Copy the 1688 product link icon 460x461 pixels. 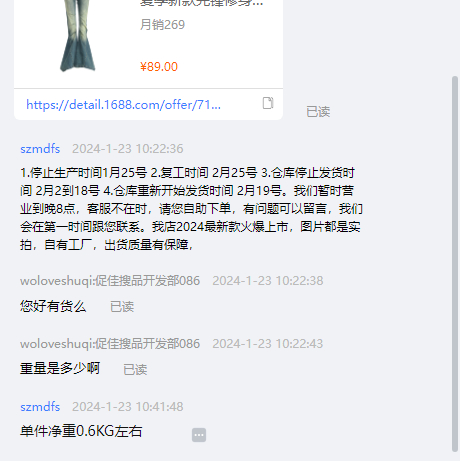point(268,103)
